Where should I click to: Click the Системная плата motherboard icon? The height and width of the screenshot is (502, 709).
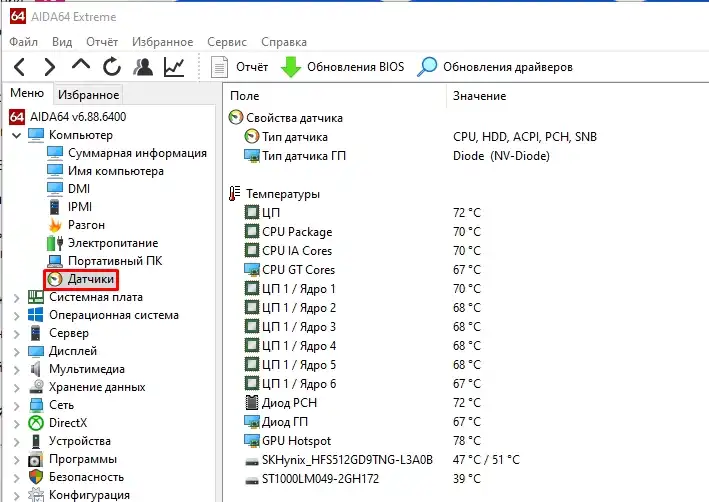pyautogui.click(x=36, y=297)
